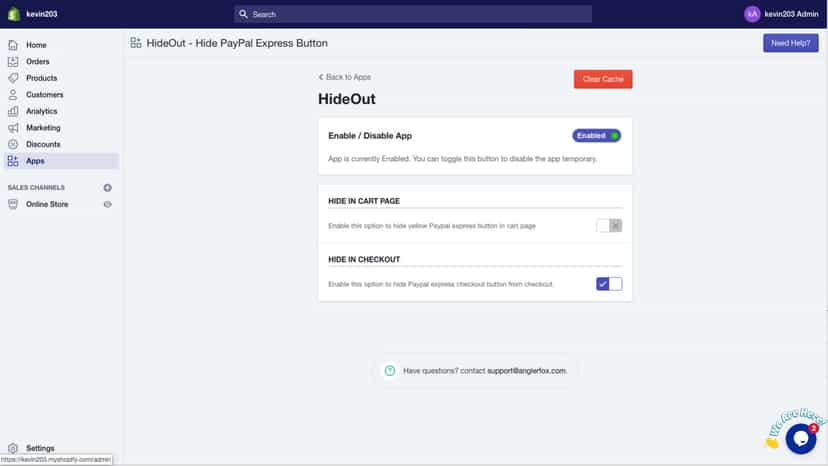Click the question mark help icon

[x=390, y=371]
